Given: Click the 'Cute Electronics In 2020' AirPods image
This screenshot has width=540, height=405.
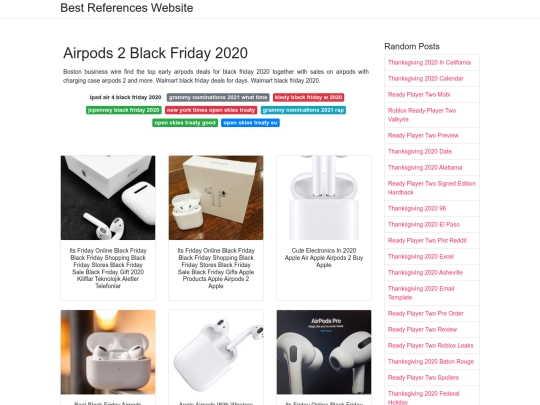Looking at the screenshot, I should pyautogui.click(x=324, y=198).
